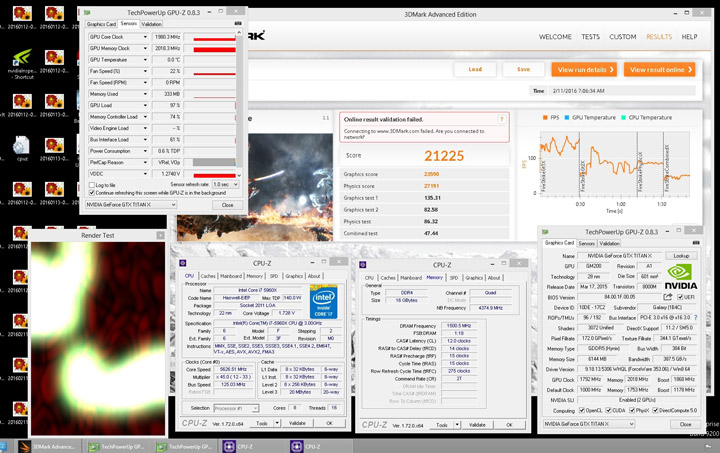Viewport: 720px width, 453px height.
Task: Toggle the UEFI checkbox
Action: [680, 297]
